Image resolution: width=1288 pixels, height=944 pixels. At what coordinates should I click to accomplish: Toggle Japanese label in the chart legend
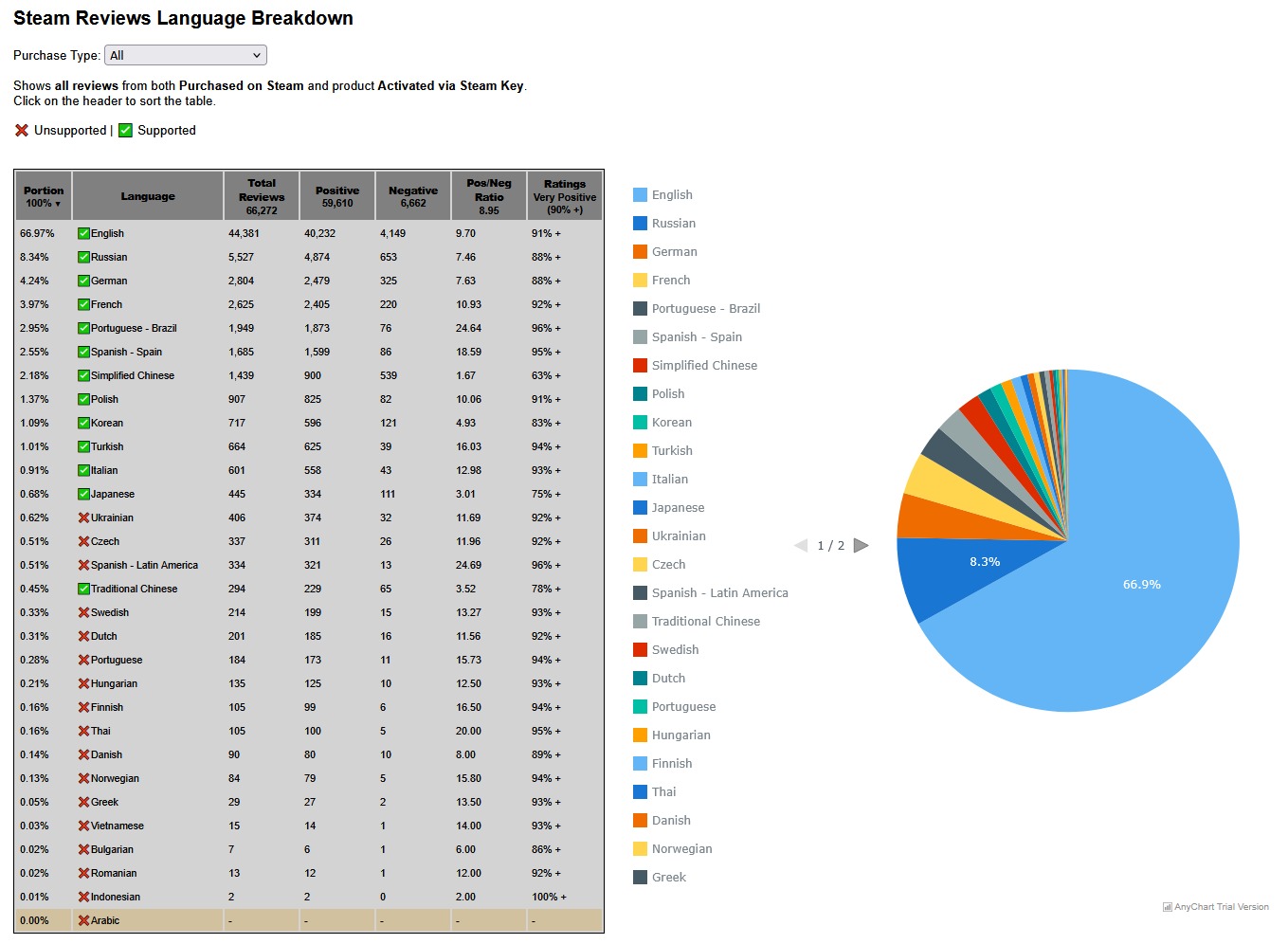[678, 507]
